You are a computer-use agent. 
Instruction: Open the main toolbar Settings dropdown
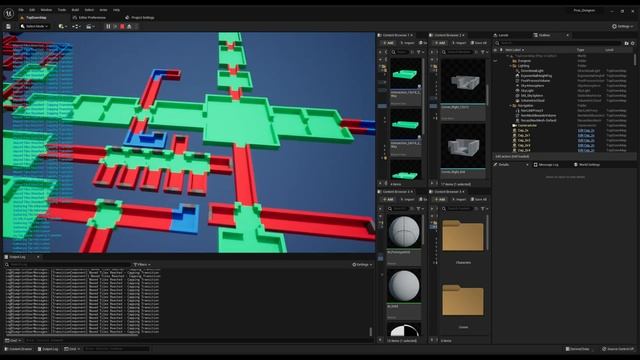[623, 27]
